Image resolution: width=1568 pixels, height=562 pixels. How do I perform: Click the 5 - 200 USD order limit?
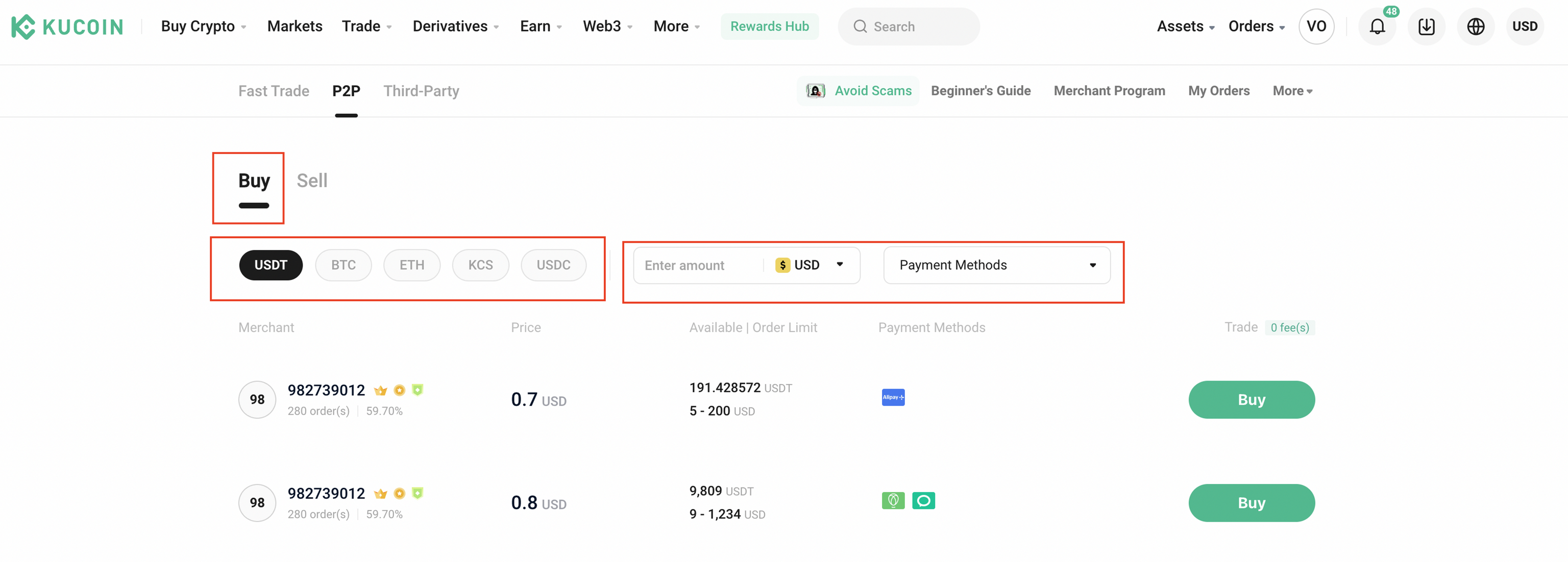pos(722,411)
